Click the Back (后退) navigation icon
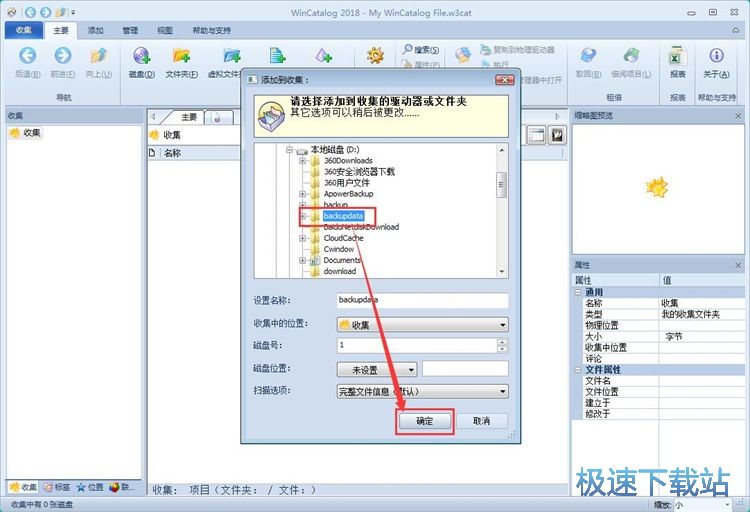 [x=27, y=56]
